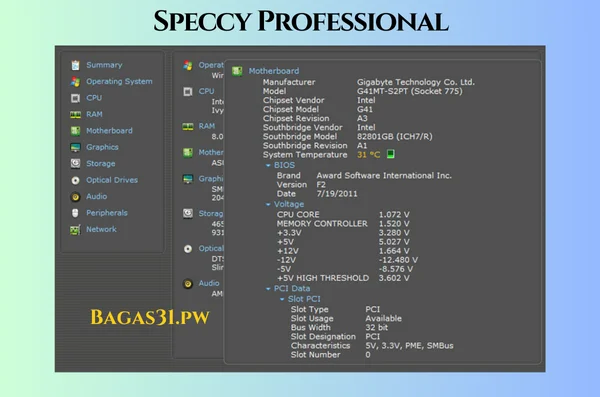Select the '31 °C' system temperature value
Image resolution: width=600 pixels, height=397 pixels.
coord(368,155)
